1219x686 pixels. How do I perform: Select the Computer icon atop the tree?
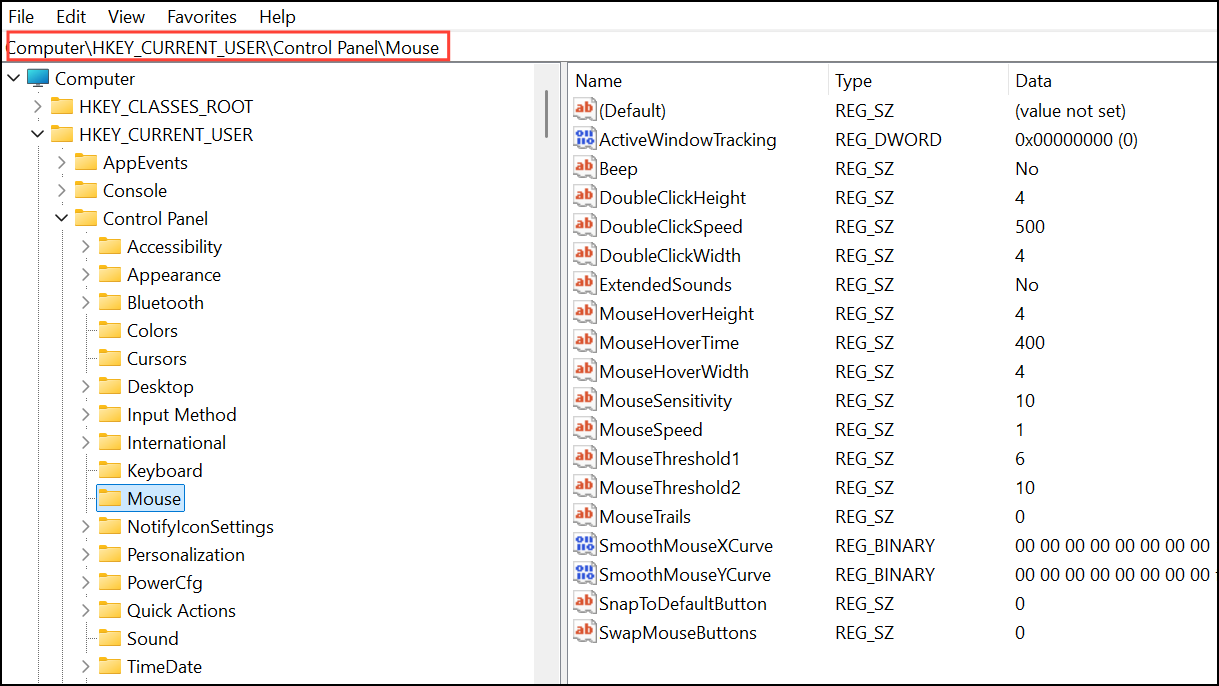(x=37, y=78)
